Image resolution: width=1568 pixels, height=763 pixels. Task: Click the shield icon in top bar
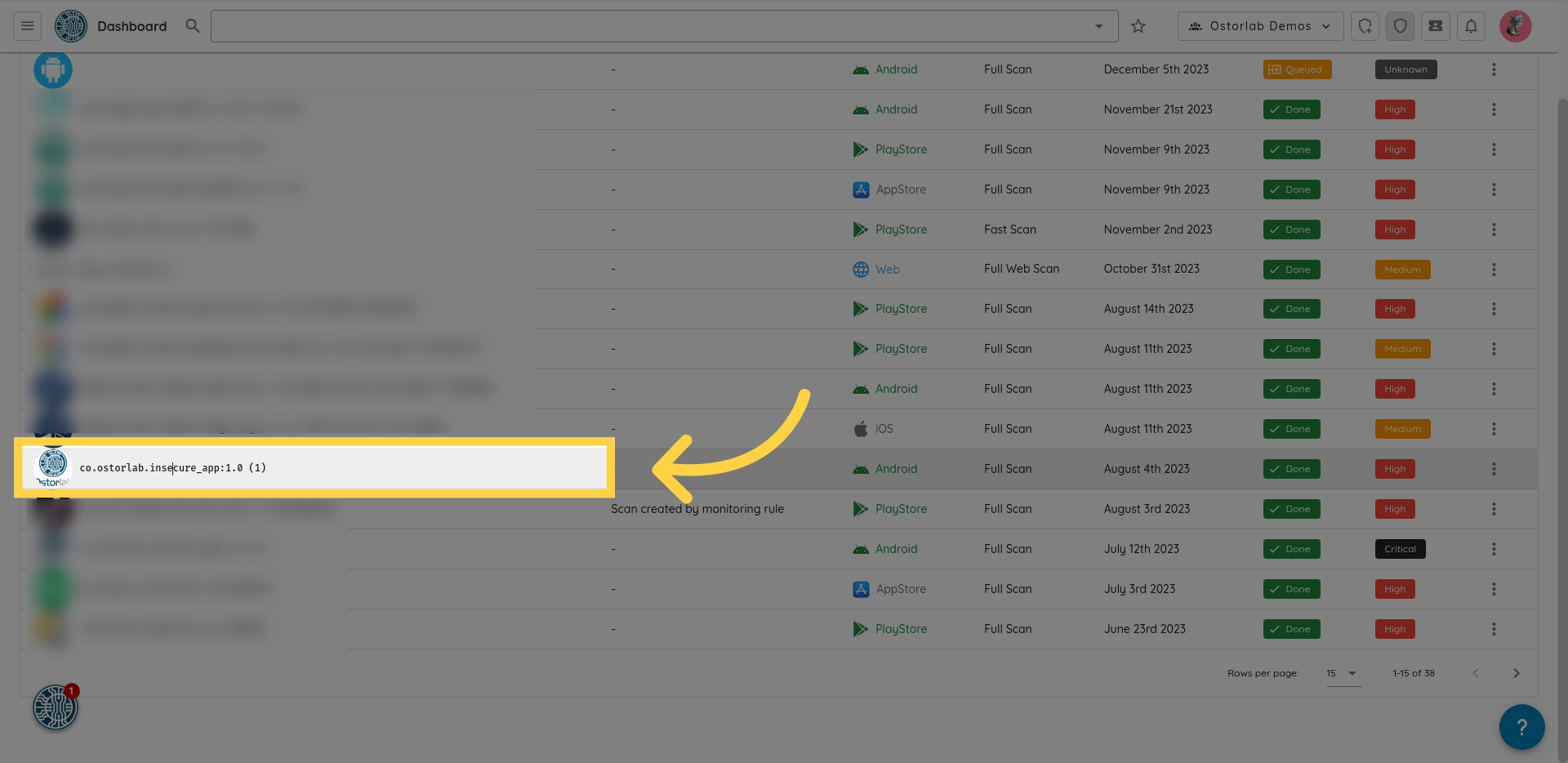click(1400, 26)
